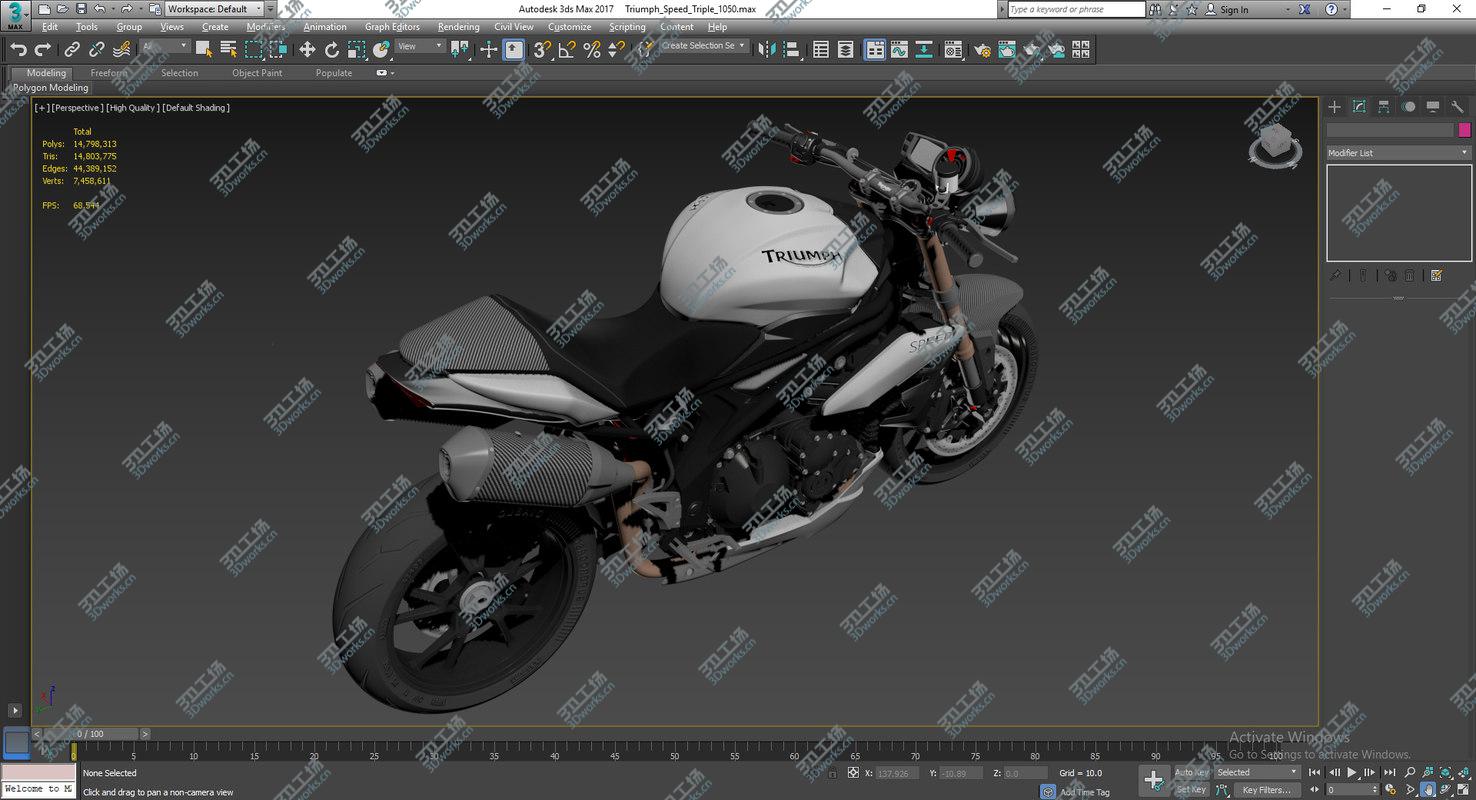This screenshot has height=800, width=1476.
Task: Activate Select and Move tool
Action: (307, 49)
